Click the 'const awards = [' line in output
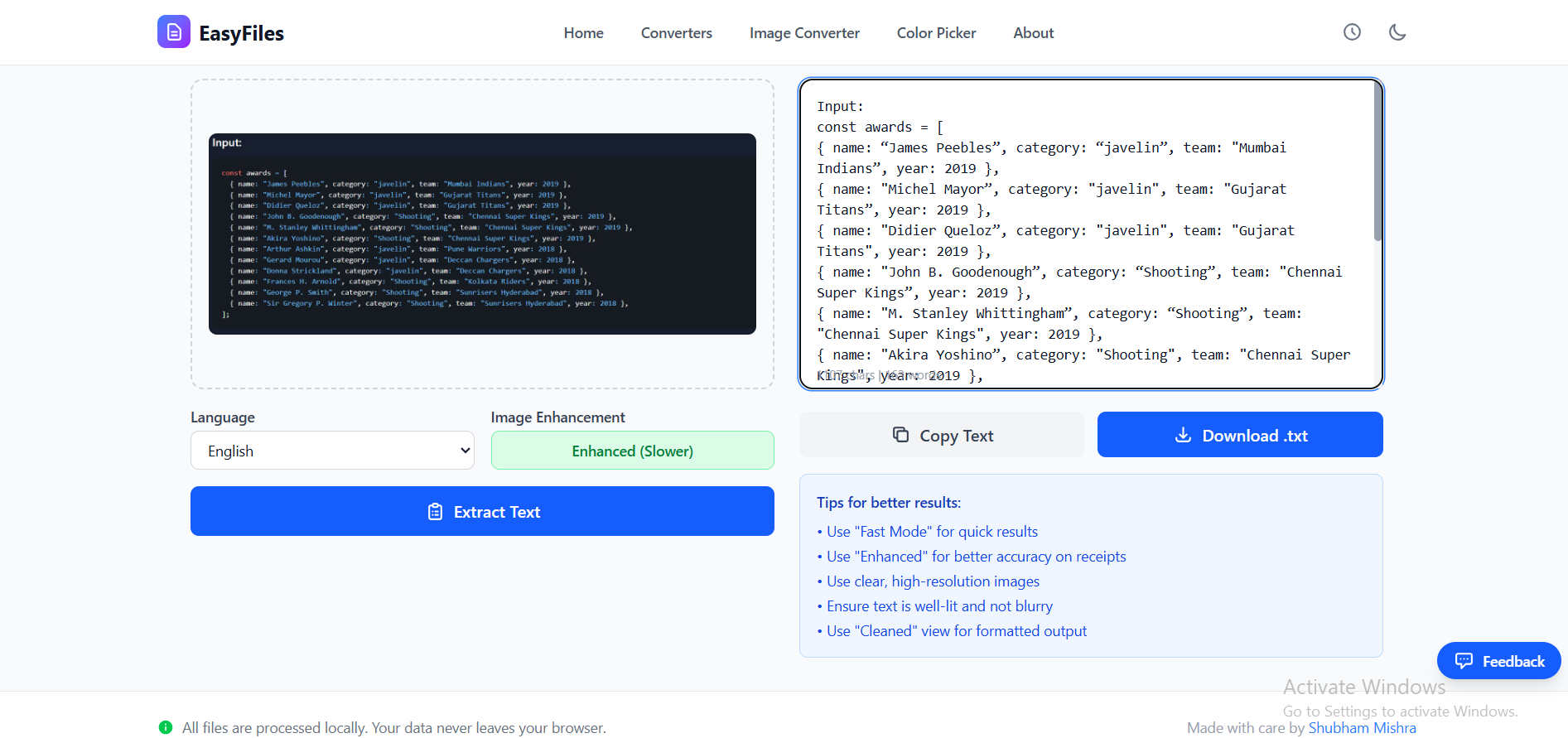This screenshot has width=1568, height=738. click(x=880, y=127)
